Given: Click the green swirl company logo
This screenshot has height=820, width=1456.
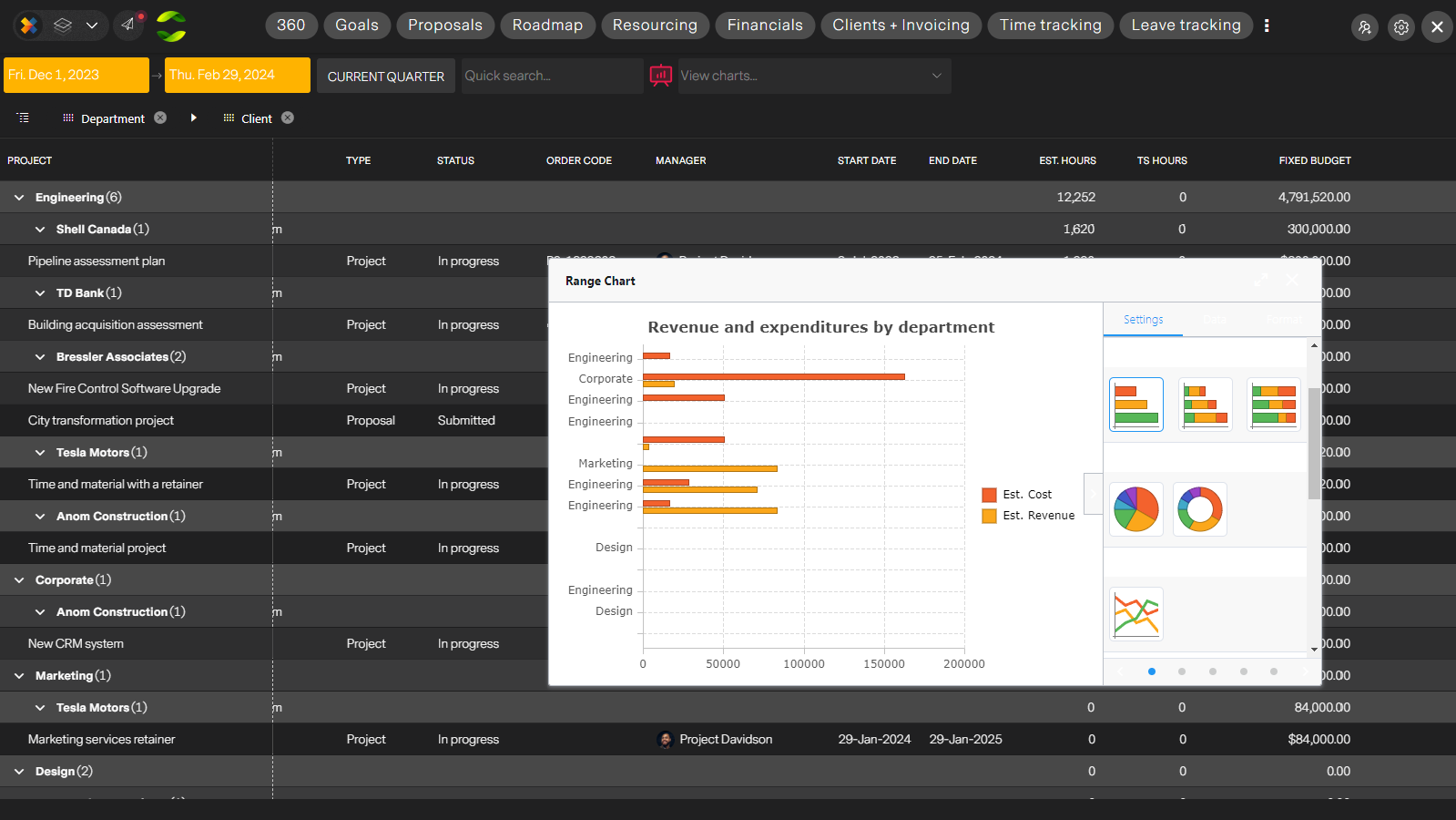Looking at the screenshot, I should [171, 26].
